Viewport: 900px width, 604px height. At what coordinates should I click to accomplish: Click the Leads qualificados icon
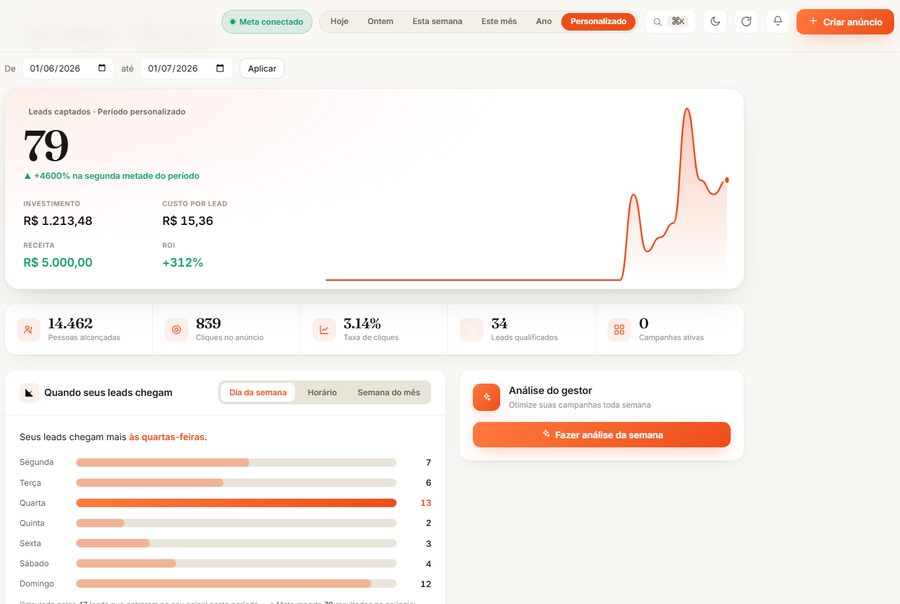point(471,330)
